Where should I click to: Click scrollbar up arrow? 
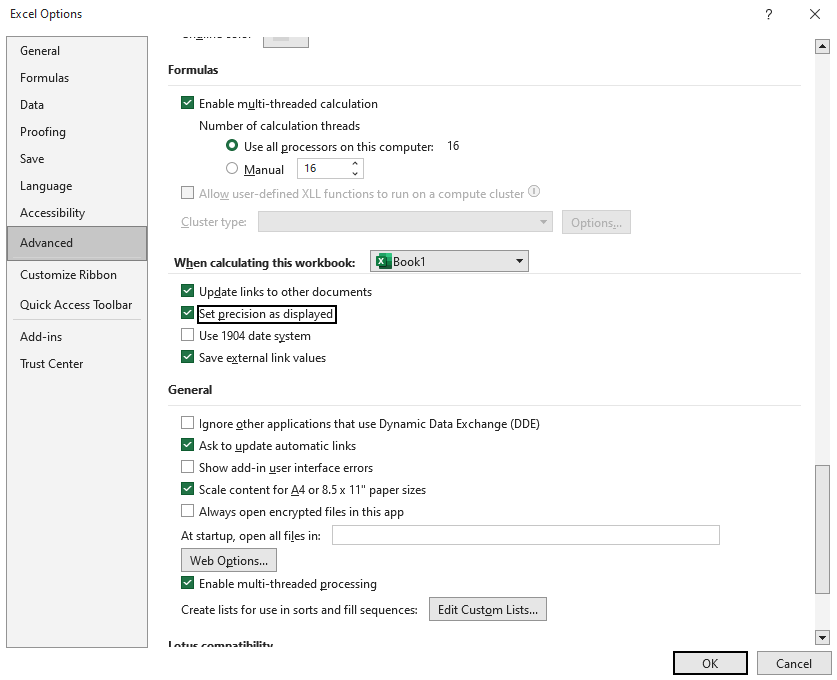click(822, 46)
